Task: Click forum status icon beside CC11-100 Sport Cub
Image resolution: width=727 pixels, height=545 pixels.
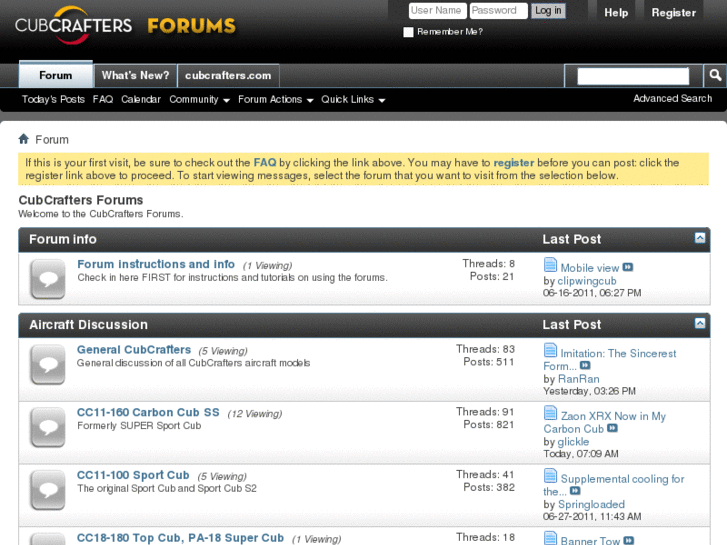Action: (x=48, y=490)
